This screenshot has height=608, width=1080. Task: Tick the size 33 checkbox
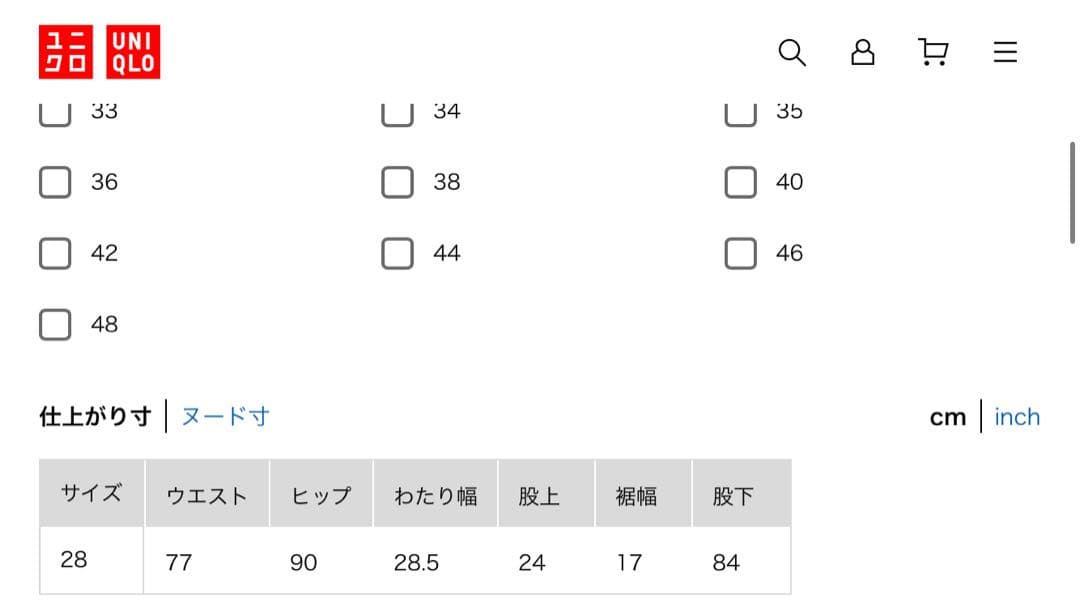[55, 113]
